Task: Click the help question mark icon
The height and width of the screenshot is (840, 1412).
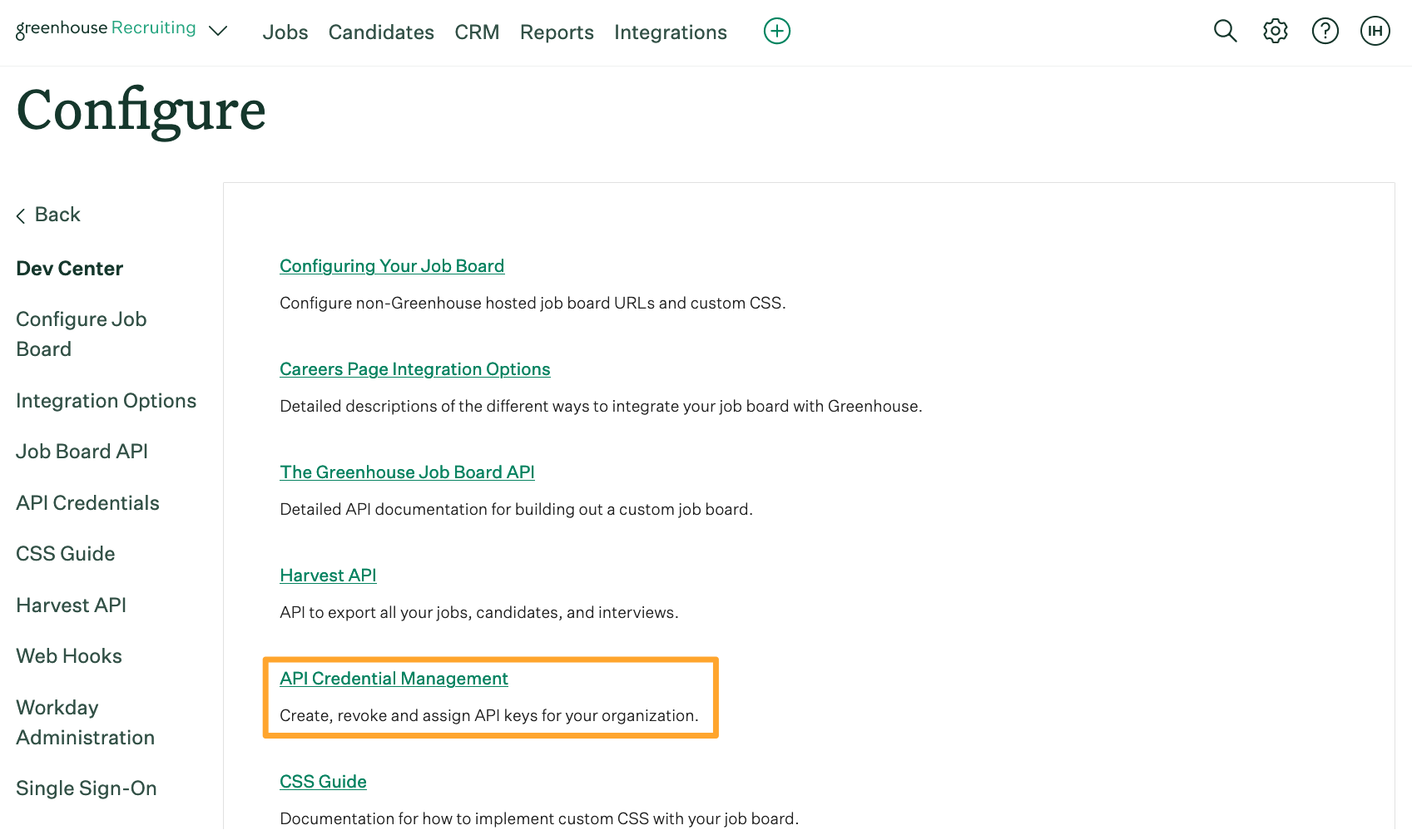Action: point(1325,32)
